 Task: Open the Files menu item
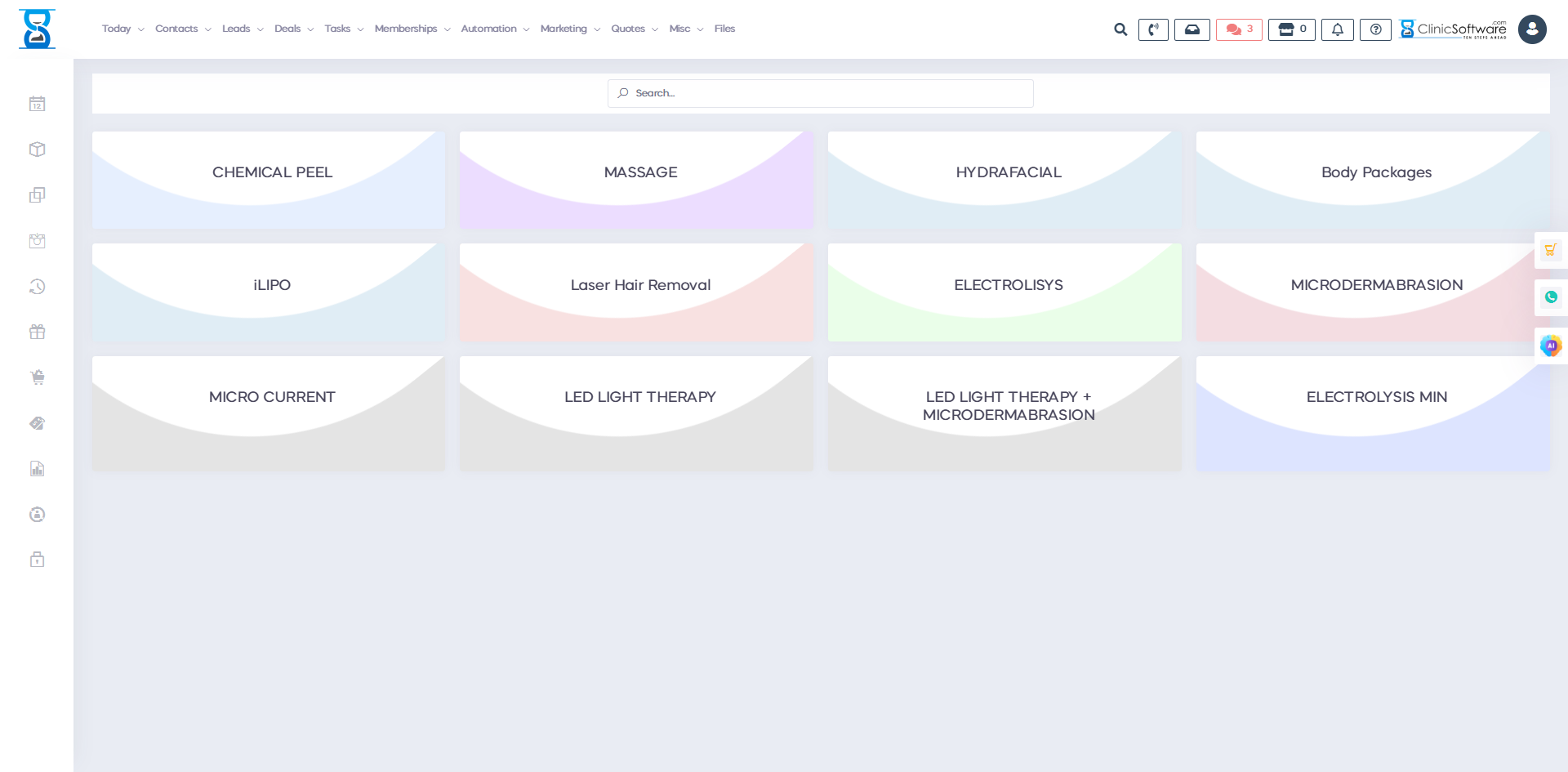[x=724, y=29]
